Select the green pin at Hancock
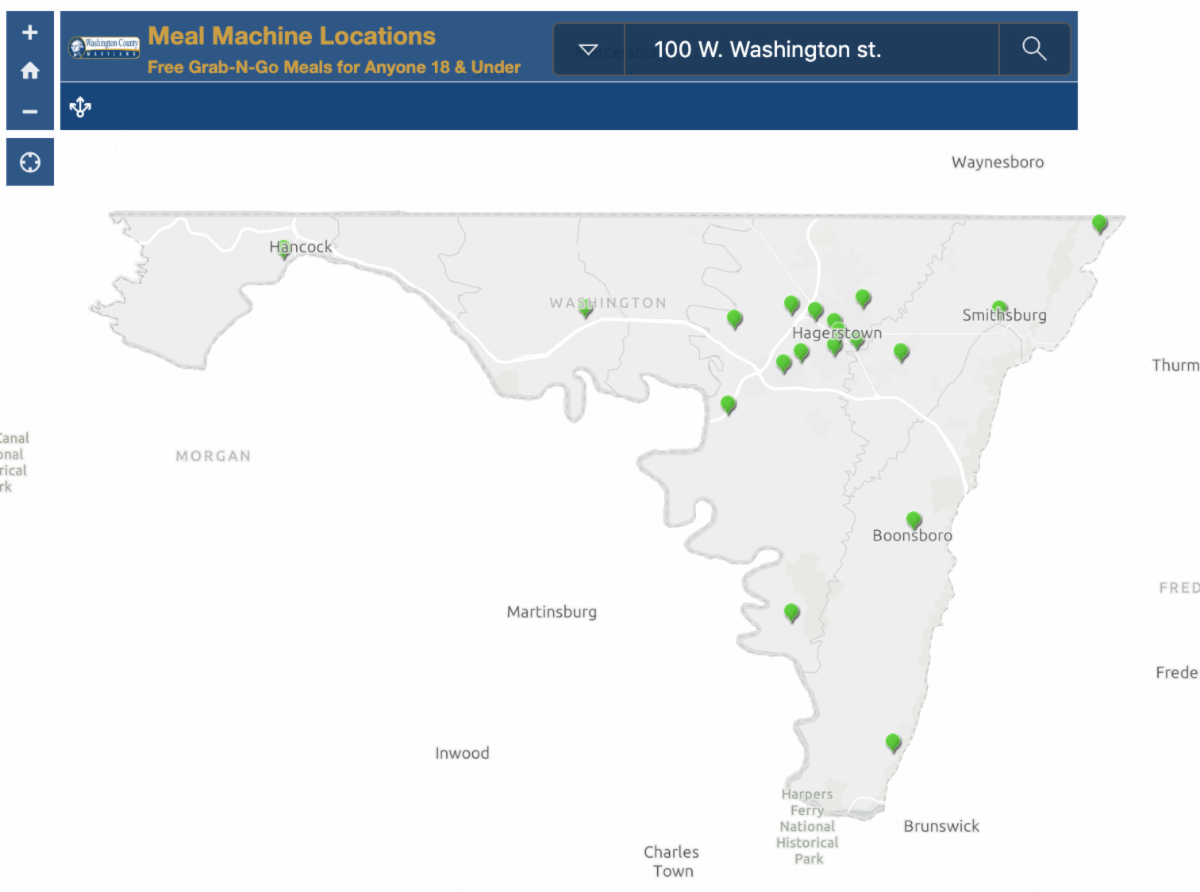 pos(284,249)
